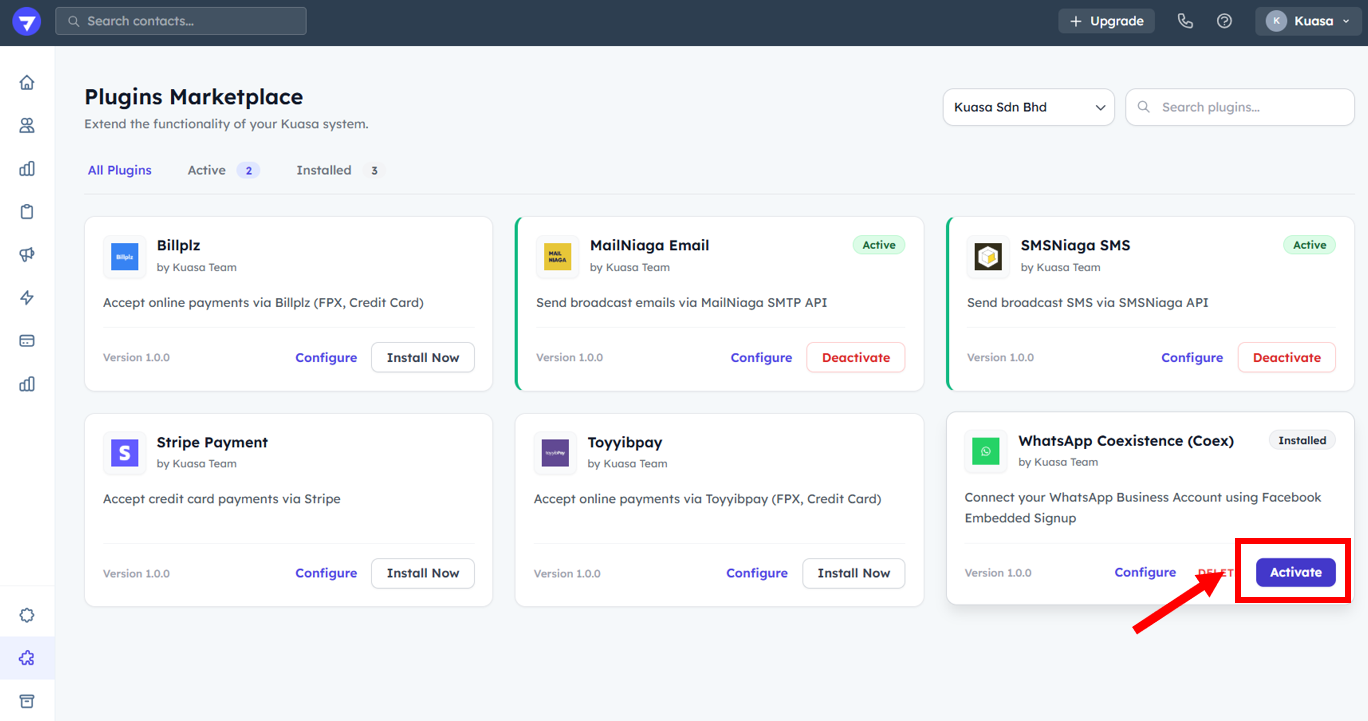1368x721 pixels.
Task: Click the phone icon in top bar
Action: pos(1185,21)
